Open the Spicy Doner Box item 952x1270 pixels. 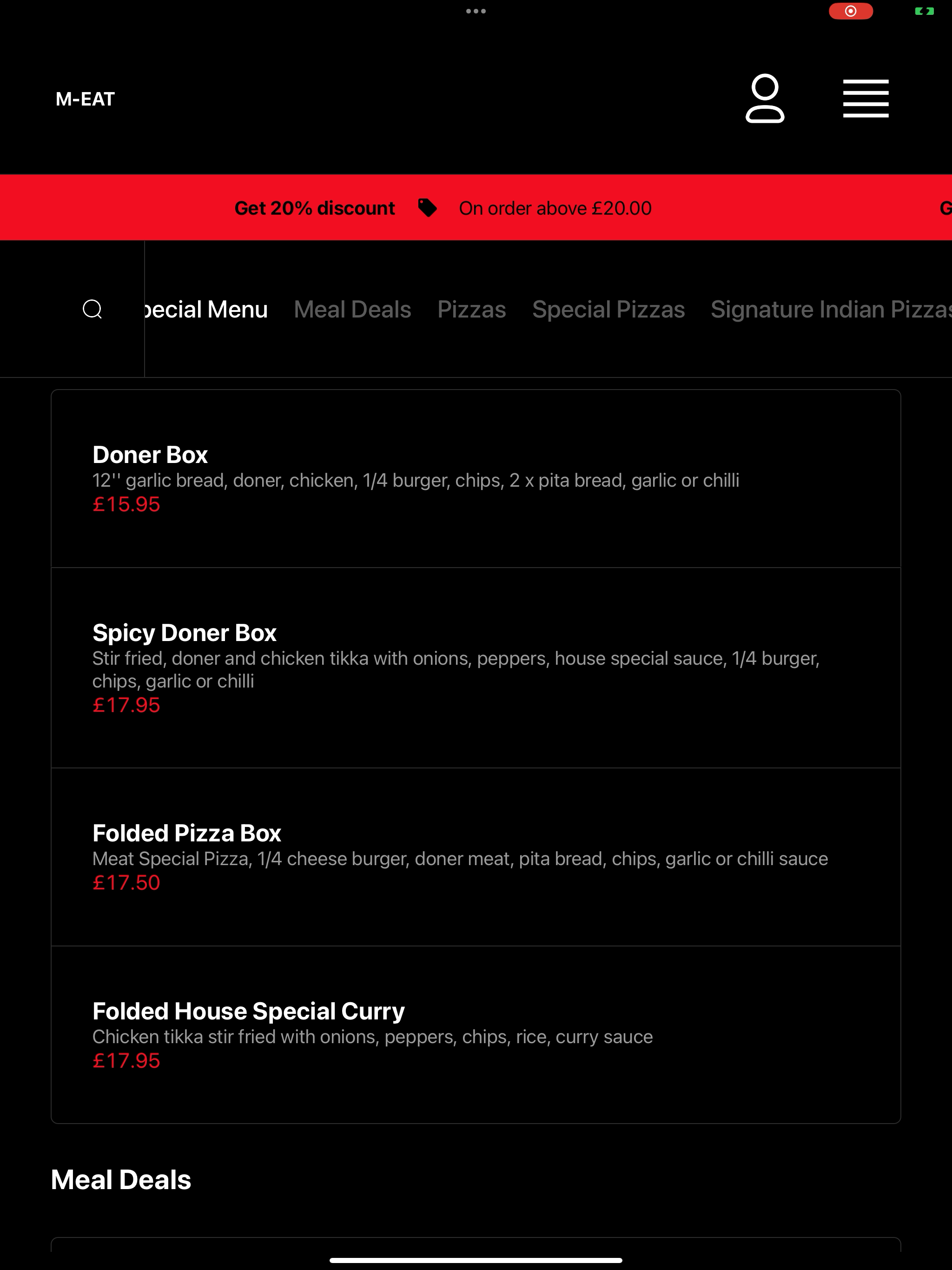pos(476,668)
